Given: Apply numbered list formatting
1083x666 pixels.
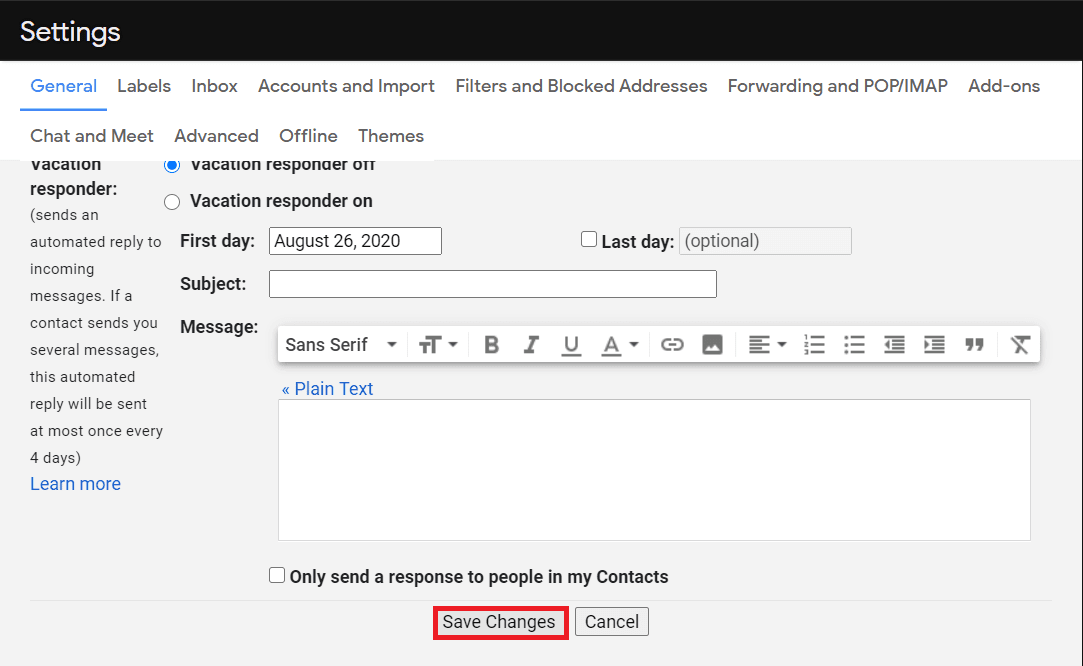Looking at the screenshot, I should tap(814, 344).
